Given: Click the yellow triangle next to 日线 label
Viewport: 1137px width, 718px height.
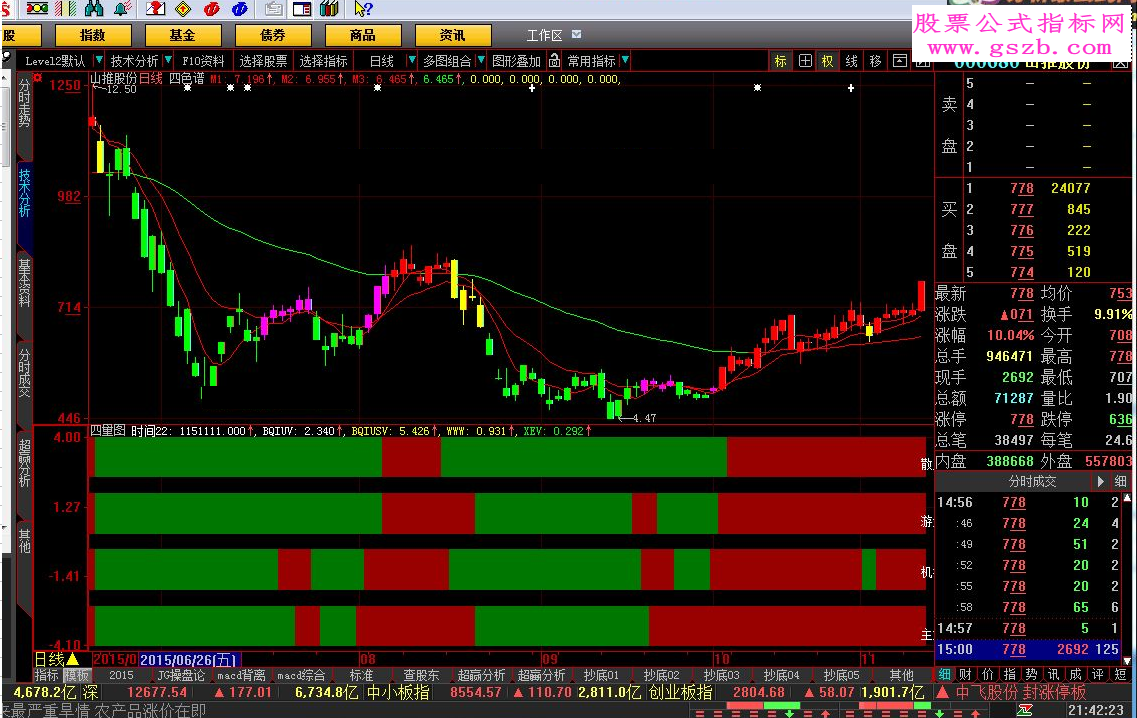Looking at the screenshot, I should [x=73, y=659].
